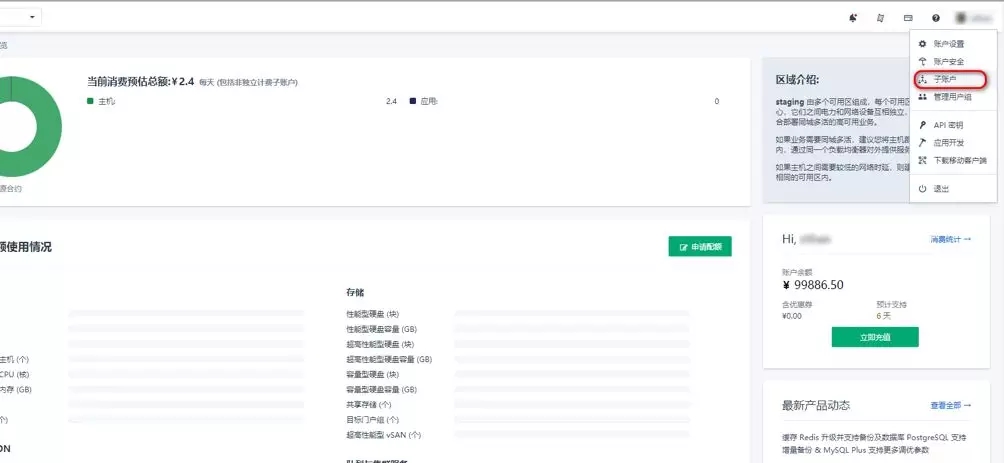The height and width of the screenshot is (463, 1004).
Task: Select 子账户 from the account menu
Action: click(x=945, y=79)
